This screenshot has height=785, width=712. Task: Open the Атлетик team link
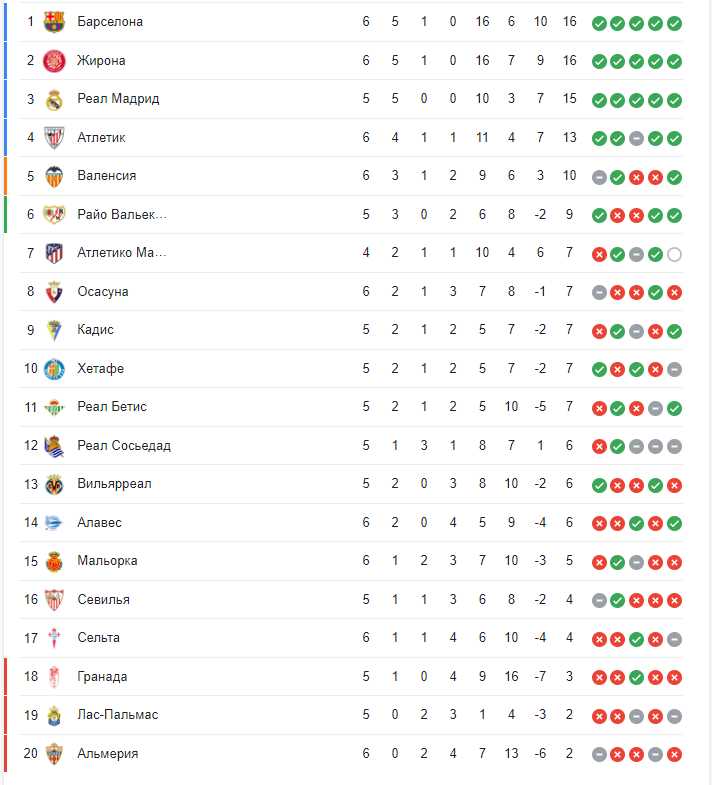pos(101,138)
